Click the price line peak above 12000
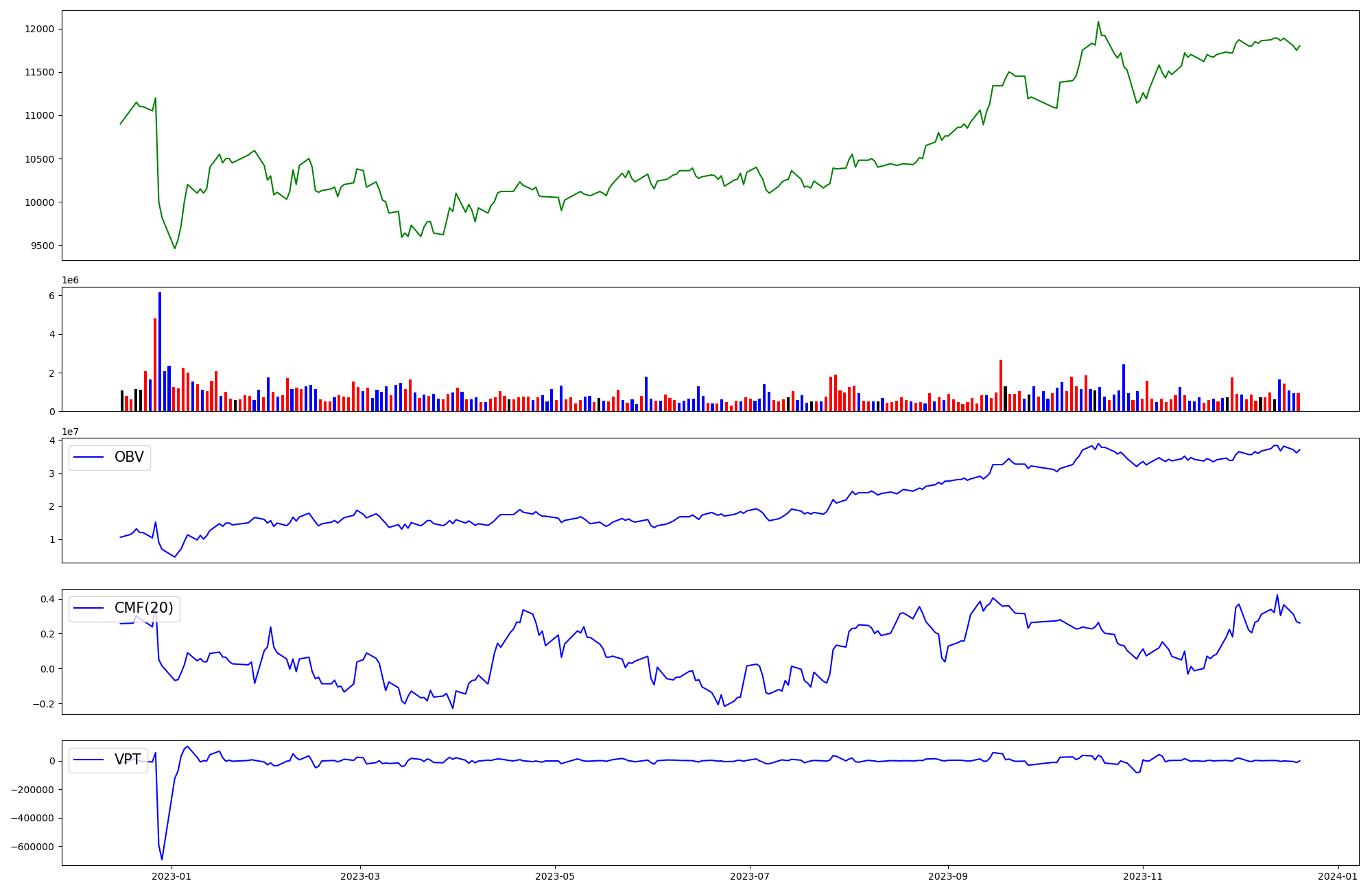The image size is (1372, 892). tap(1098, 22)
